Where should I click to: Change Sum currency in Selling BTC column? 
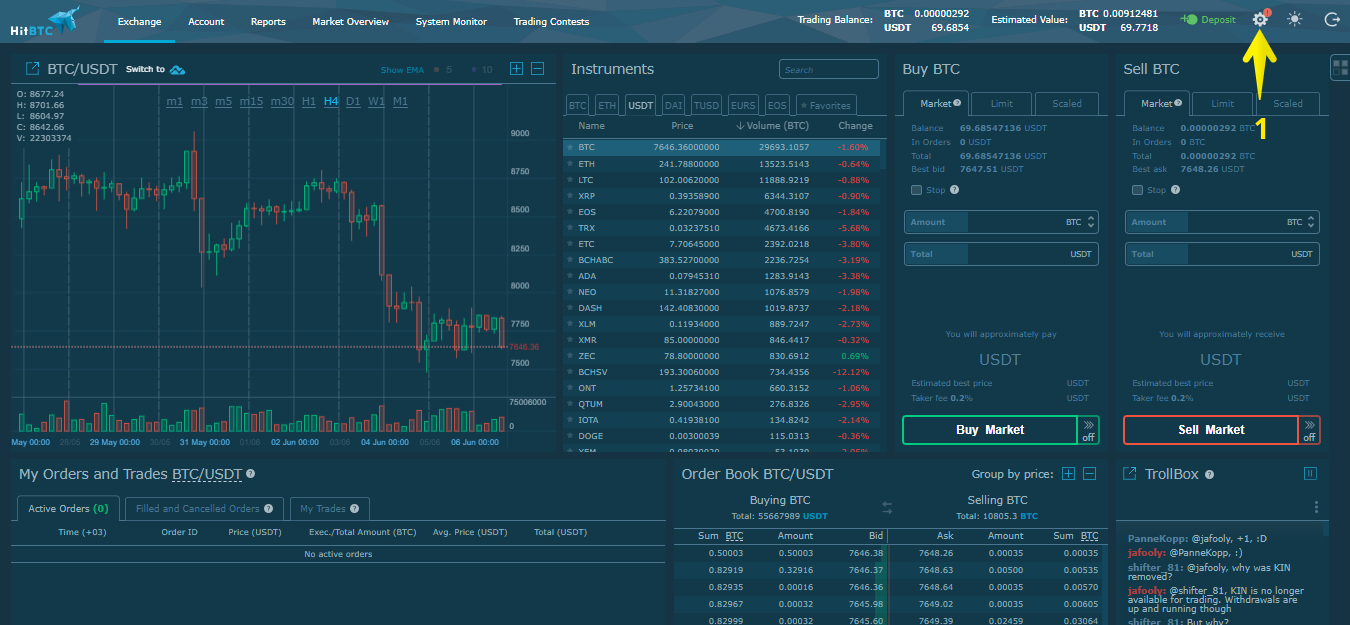[1089, 536]
